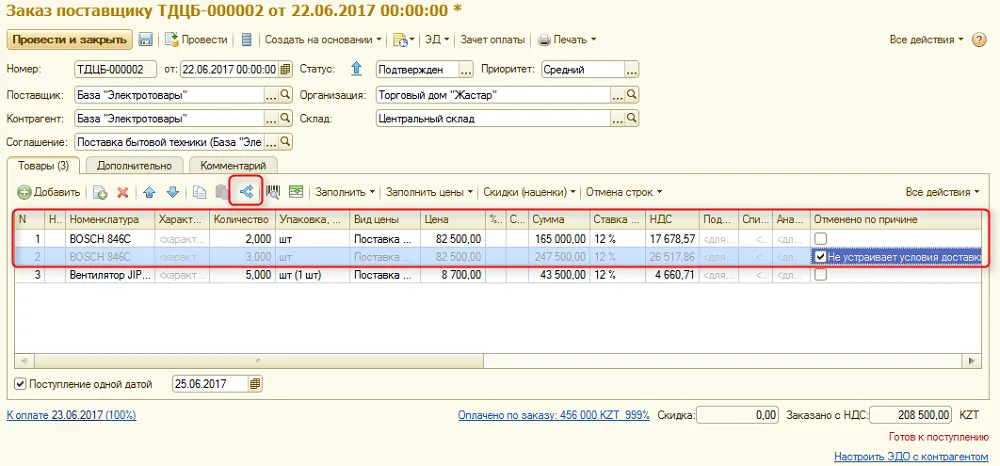Click magnifier next to Склад field
This screenshot has height=466, width=1000.
tap(632, 119)
